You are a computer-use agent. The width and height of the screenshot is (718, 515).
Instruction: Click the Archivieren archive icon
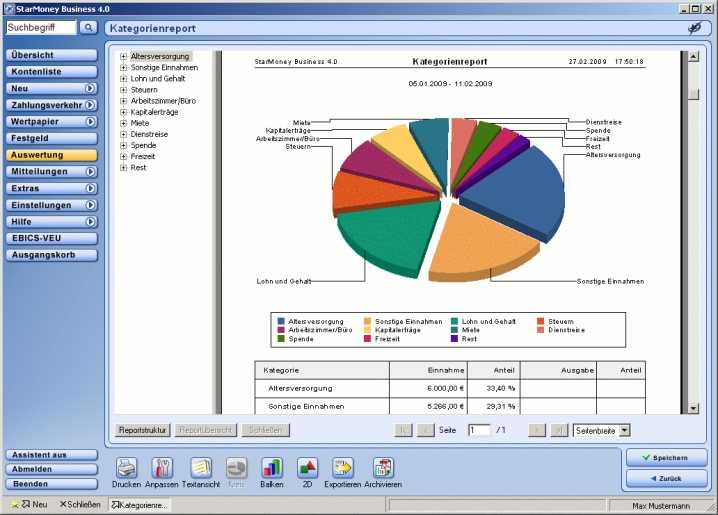point(383,468)
